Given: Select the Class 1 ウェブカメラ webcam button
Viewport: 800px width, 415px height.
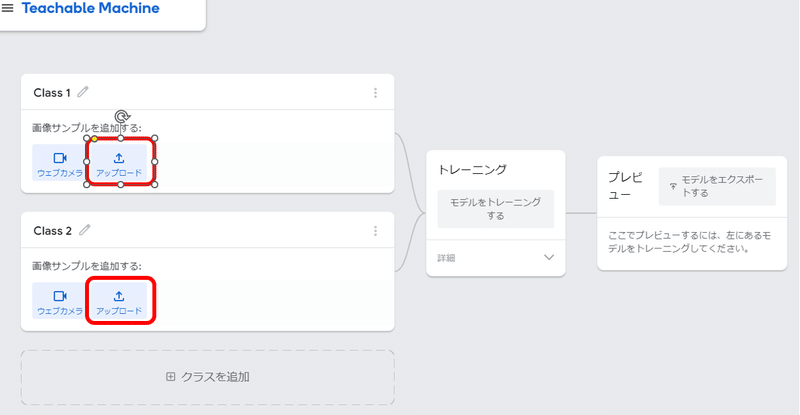Looking at the screenshot, I should (60, 162).
